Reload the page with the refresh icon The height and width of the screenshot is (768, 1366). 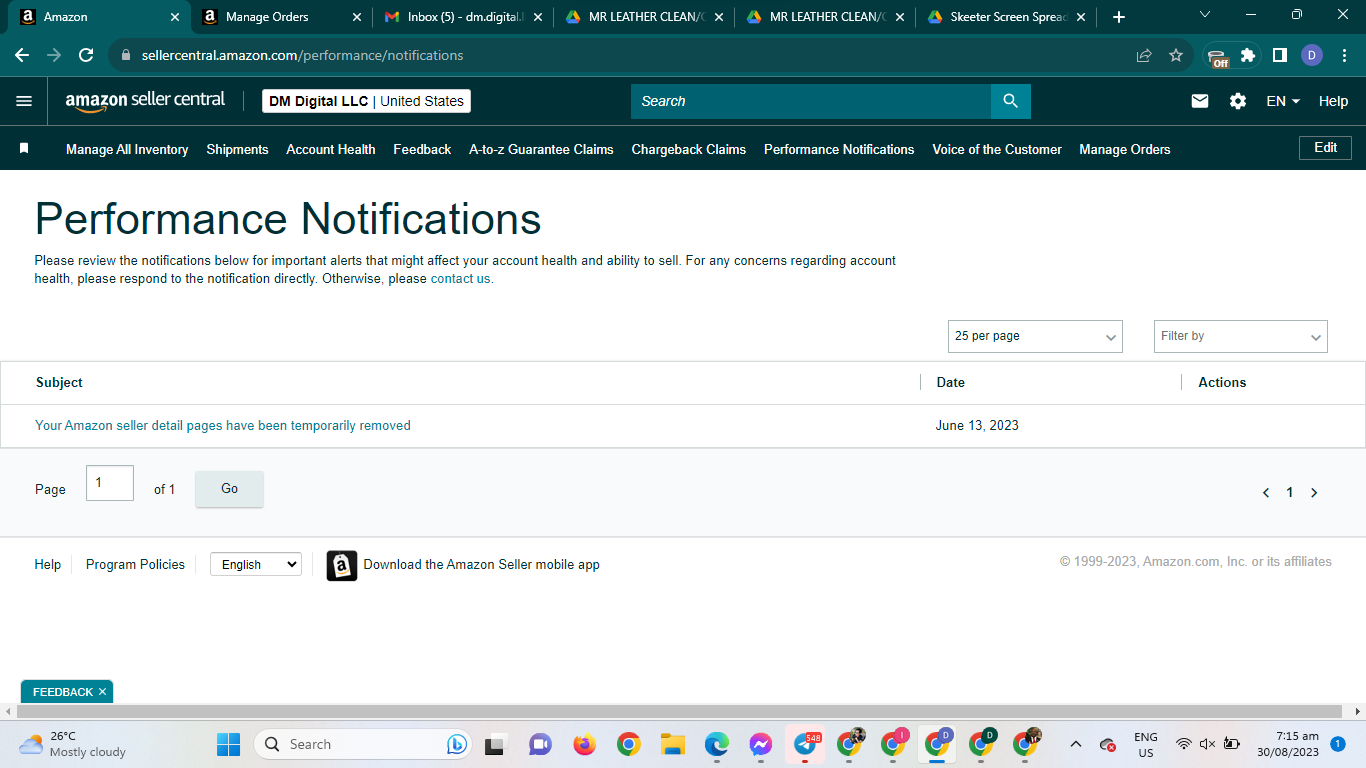pyautogui.click(x=86, y=55)
